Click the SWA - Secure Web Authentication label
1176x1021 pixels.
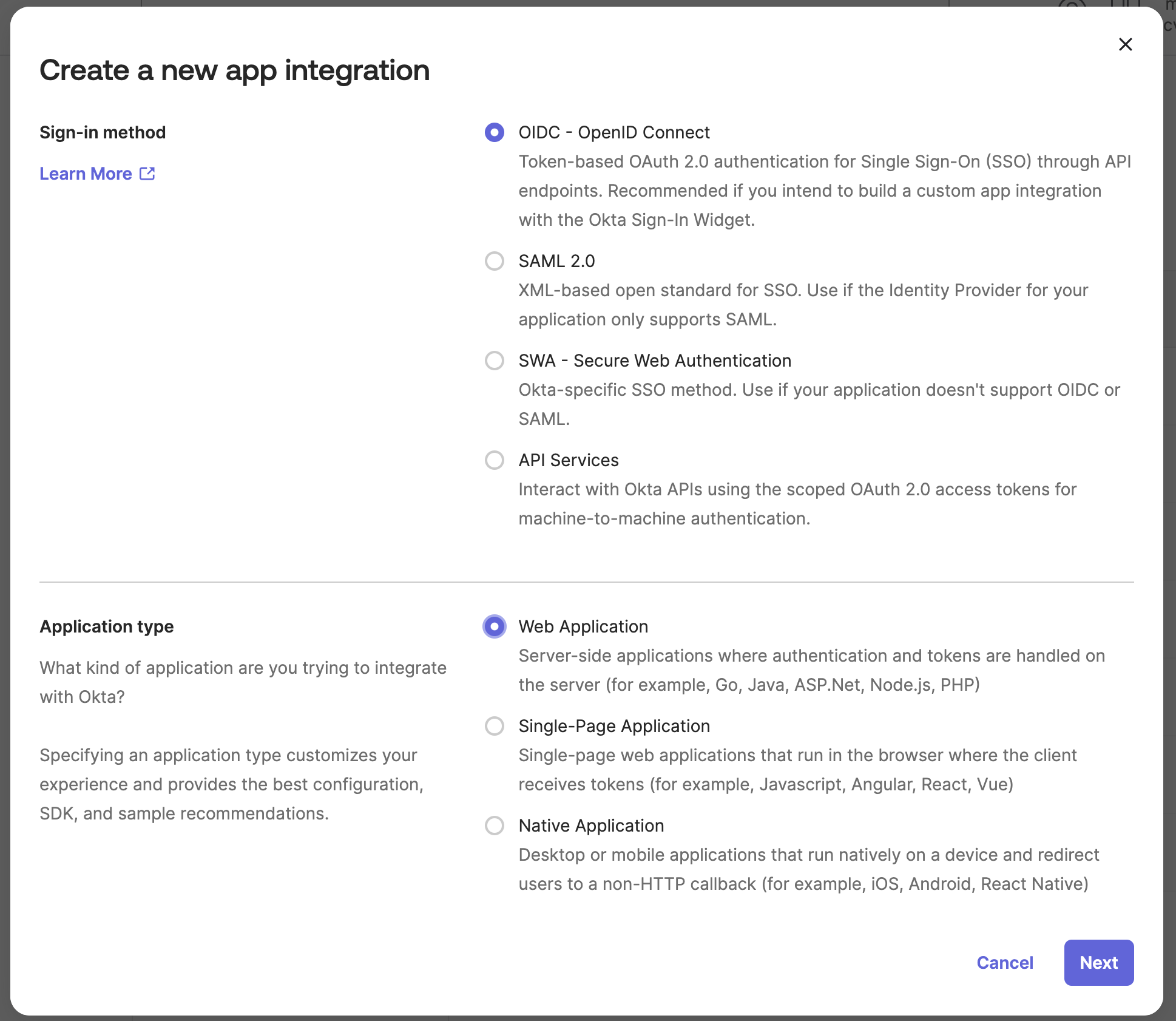[654, 361]
